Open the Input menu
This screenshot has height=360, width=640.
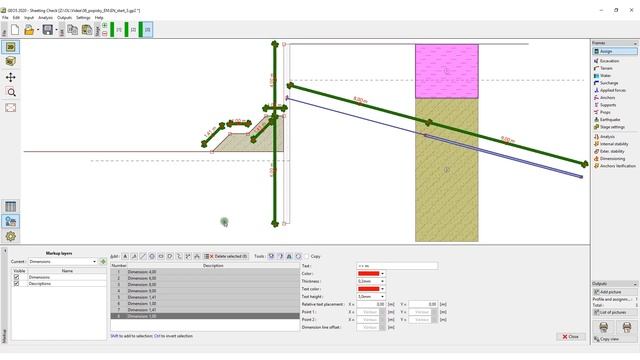tap(29, 18)
